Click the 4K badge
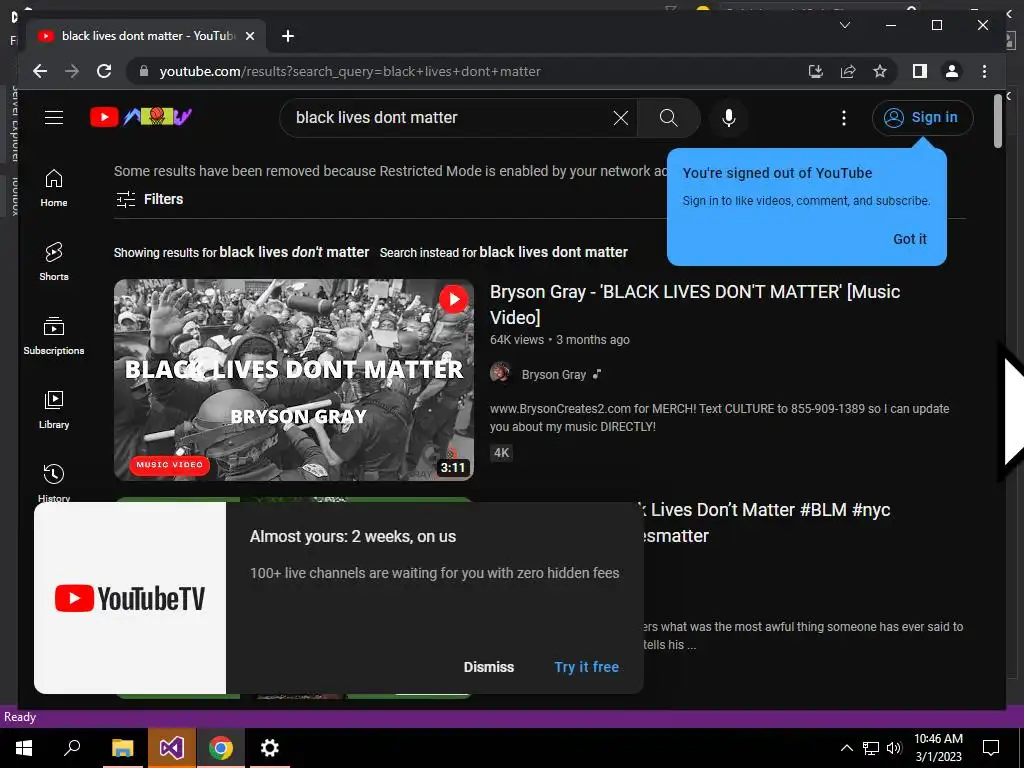This screenshot has height=768, width=1024. [502, 453]
